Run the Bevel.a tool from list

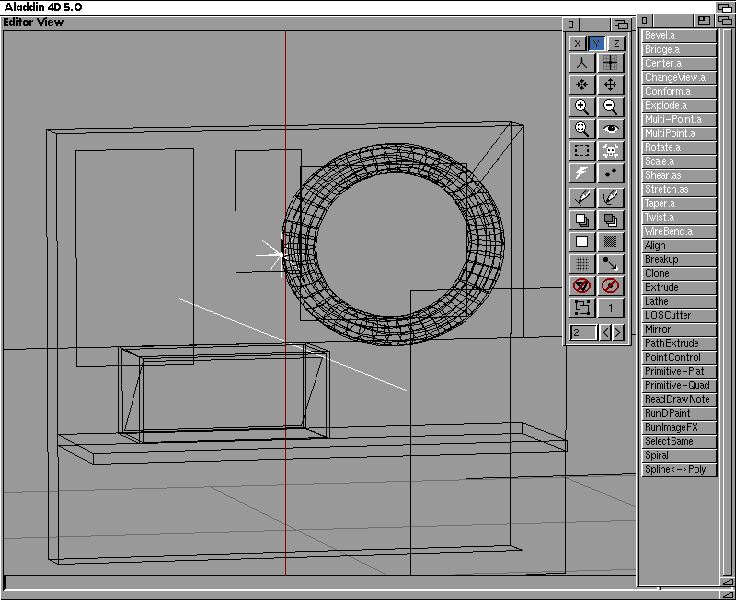click(679, 36)
